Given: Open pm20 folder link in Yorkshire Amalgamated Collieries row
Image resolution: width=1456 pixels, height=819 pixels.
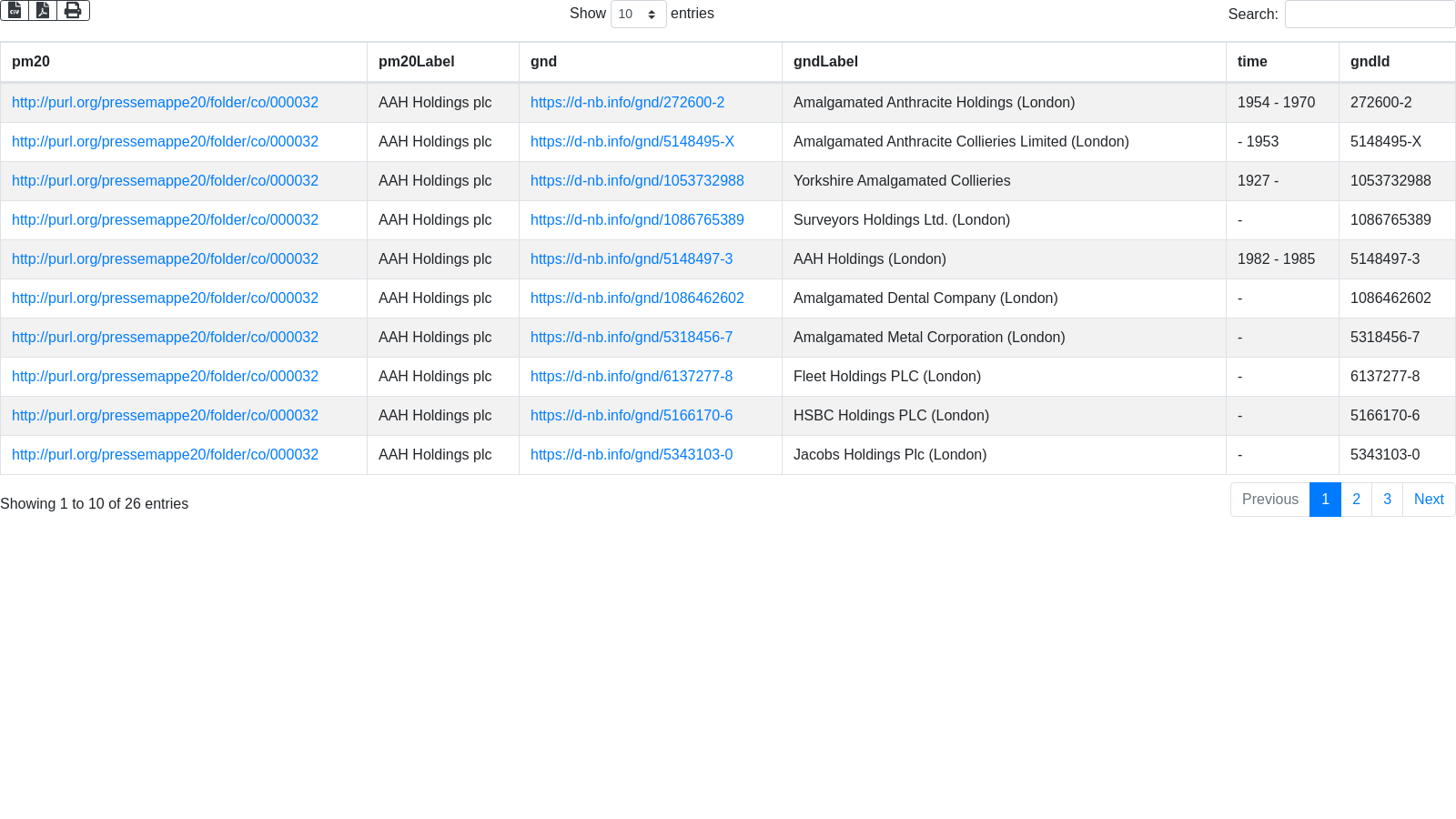Looking at the screenshot, I should pyautogui.click(x=165, y=181).
